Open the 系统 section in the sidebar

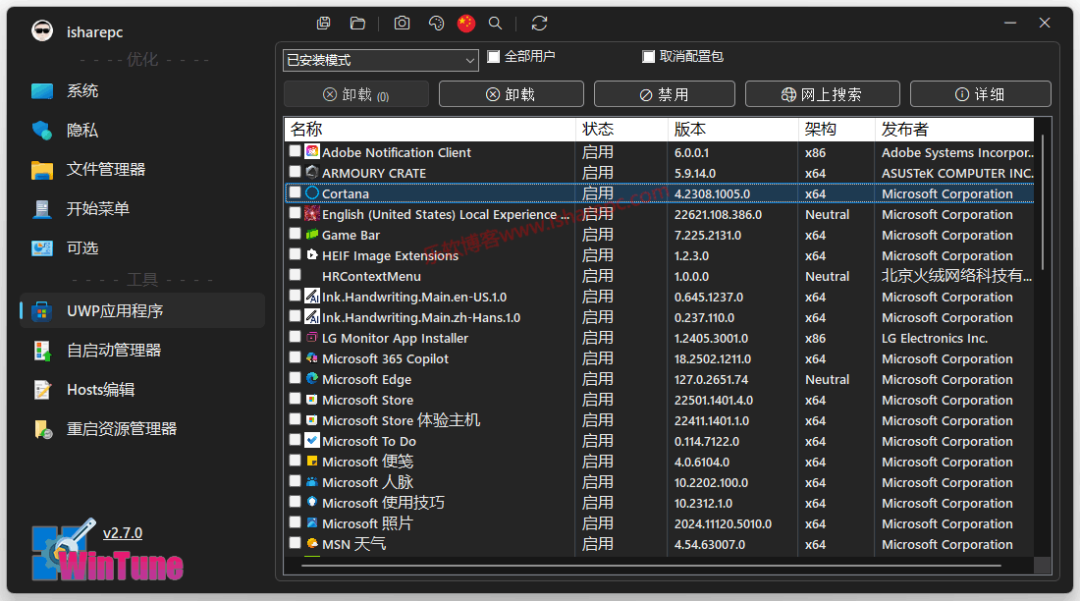coord(142,91)
